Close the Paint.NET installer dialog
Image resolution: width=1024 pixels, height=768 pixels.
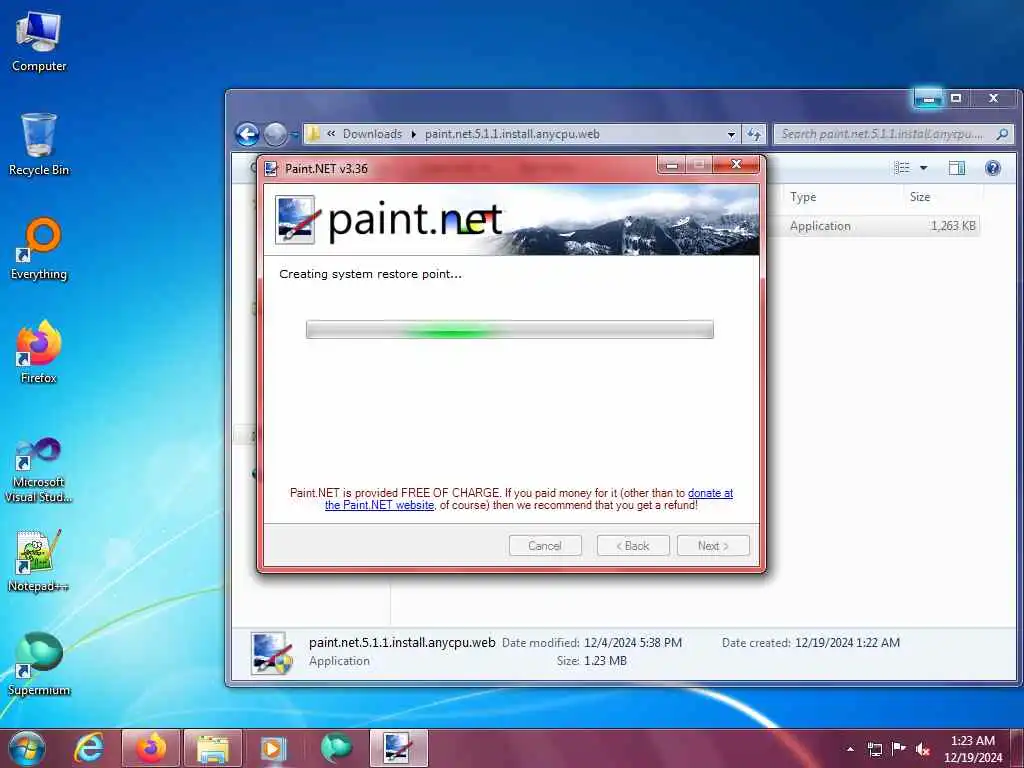[737, 165]
